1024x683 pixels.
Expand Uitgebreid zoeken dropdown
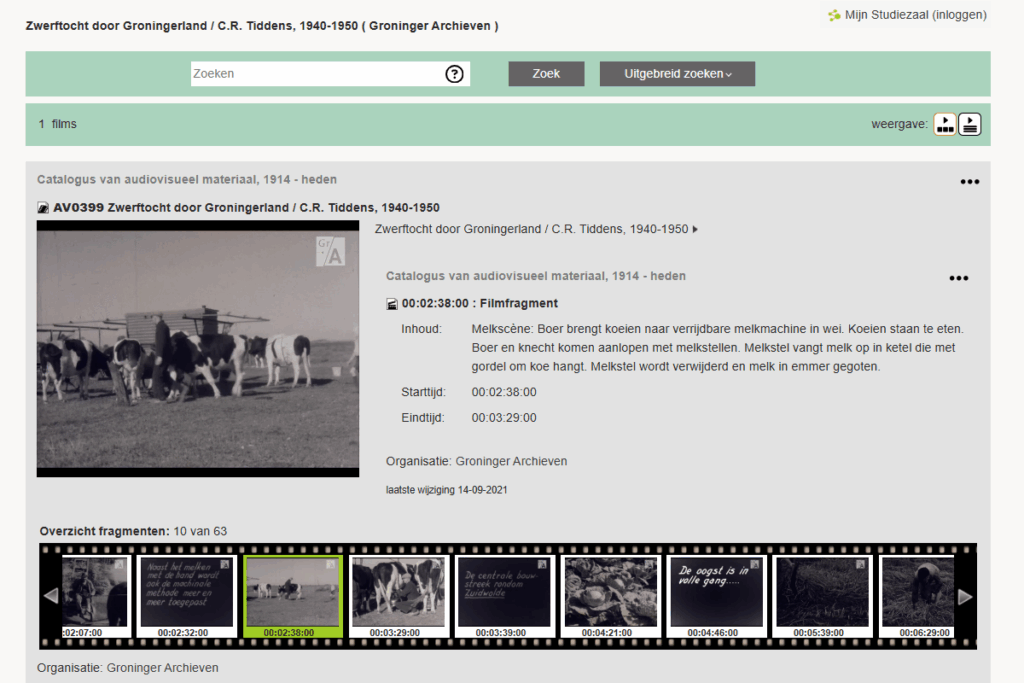[677, 74]
